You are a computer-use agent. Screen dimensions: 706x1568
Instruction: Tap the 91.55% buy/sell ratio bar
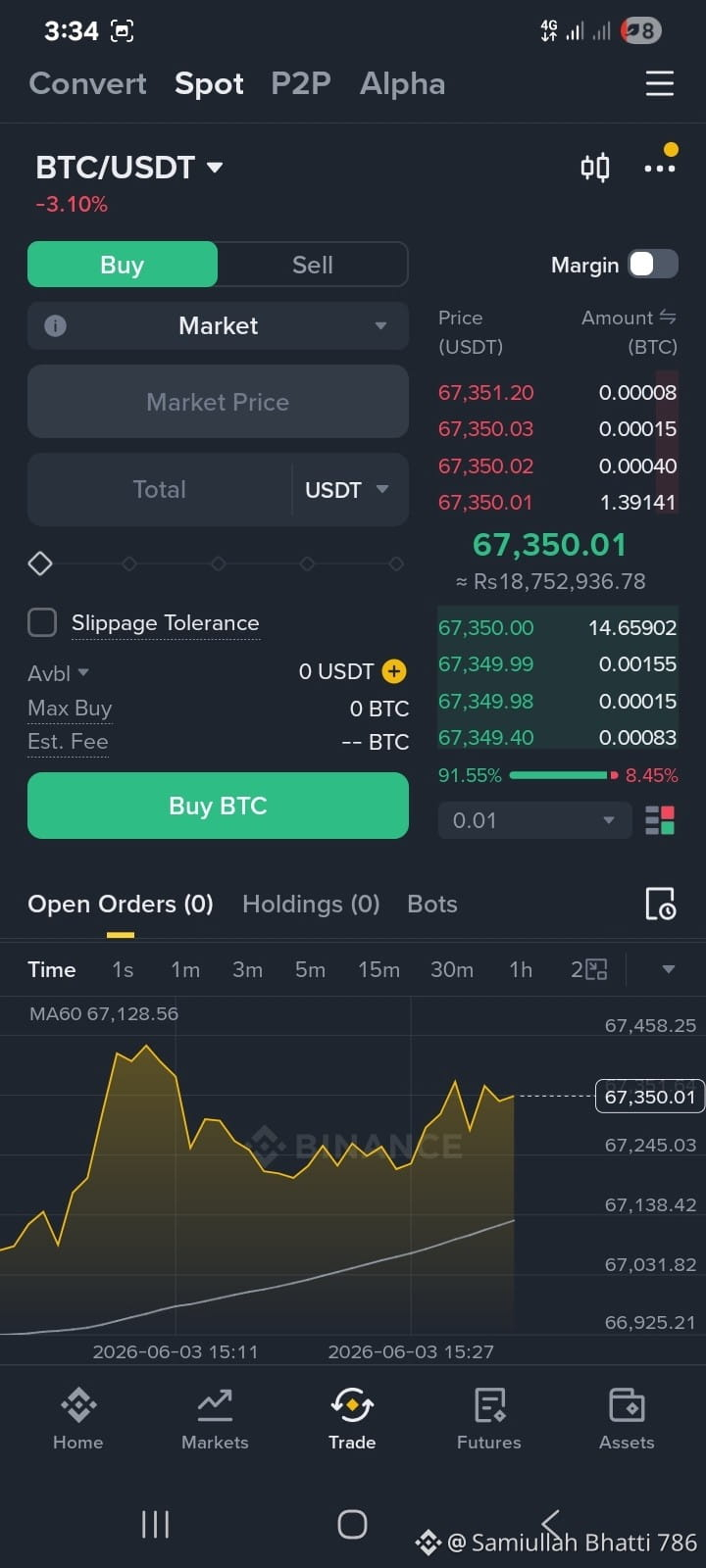coord(558,775)
